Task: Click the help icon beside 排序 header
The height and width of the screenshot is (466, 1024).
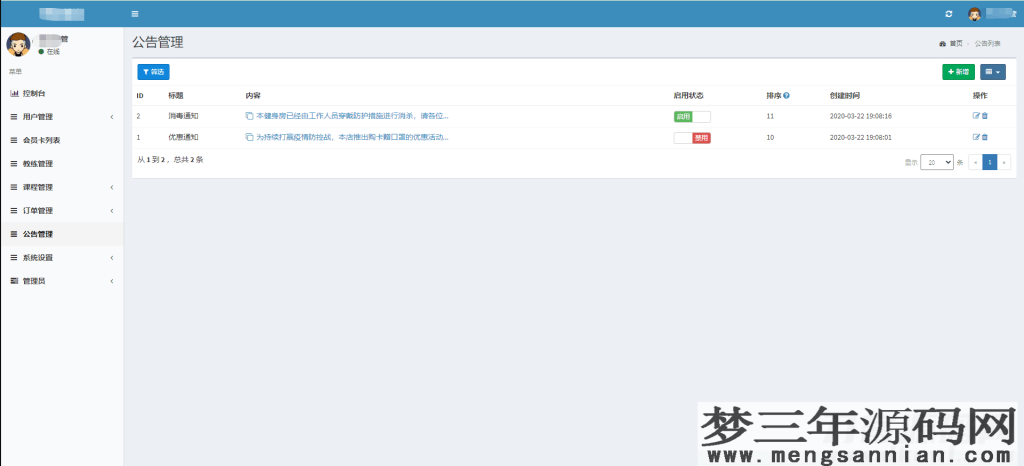Action: tap(786, 95)
